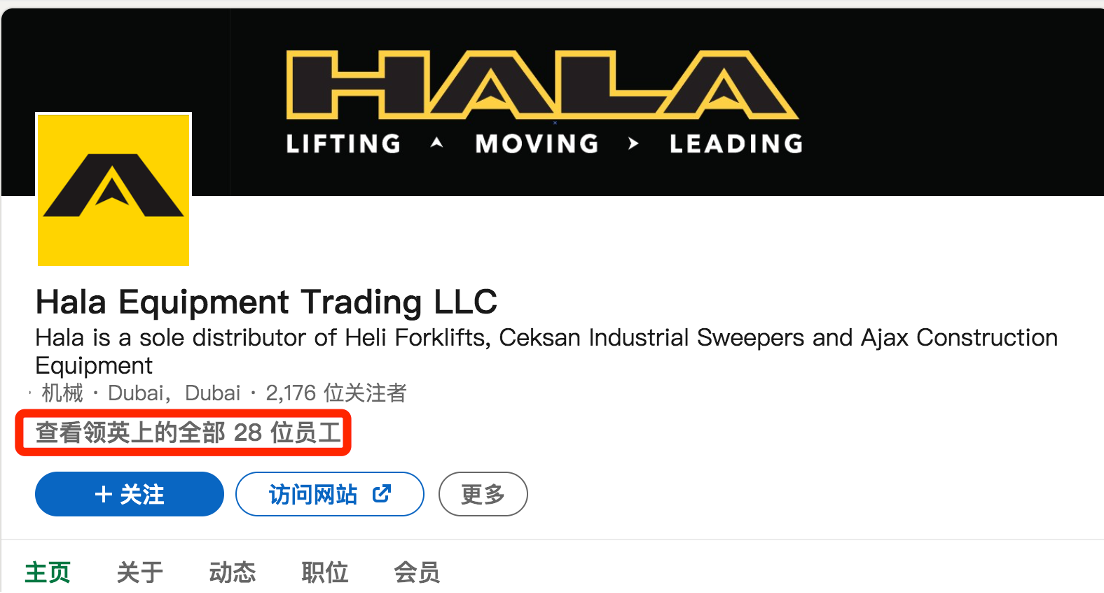Screen dimensions: 1104x593
Task: Click the 2,176 位关注者 followers count
Action: (x=336, y=393)
